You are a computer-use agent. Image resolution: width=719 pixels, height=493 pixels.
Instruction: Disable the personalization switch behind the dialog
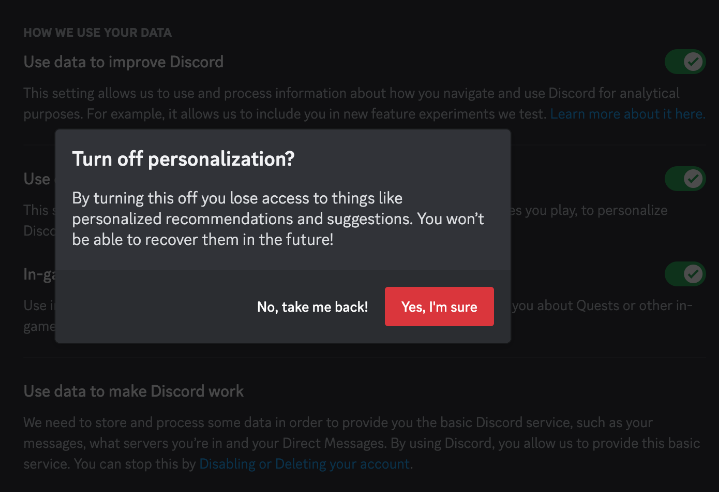(685, 178)
